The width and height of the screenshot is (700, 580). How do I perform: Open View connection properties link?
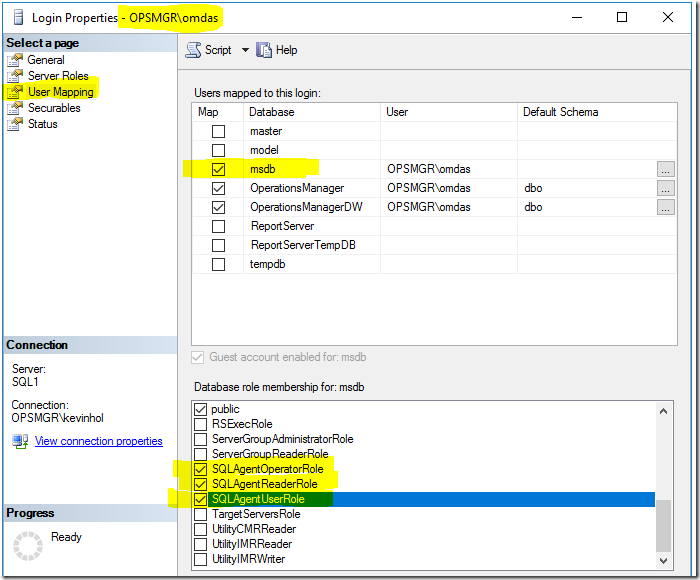click(99, 441)
